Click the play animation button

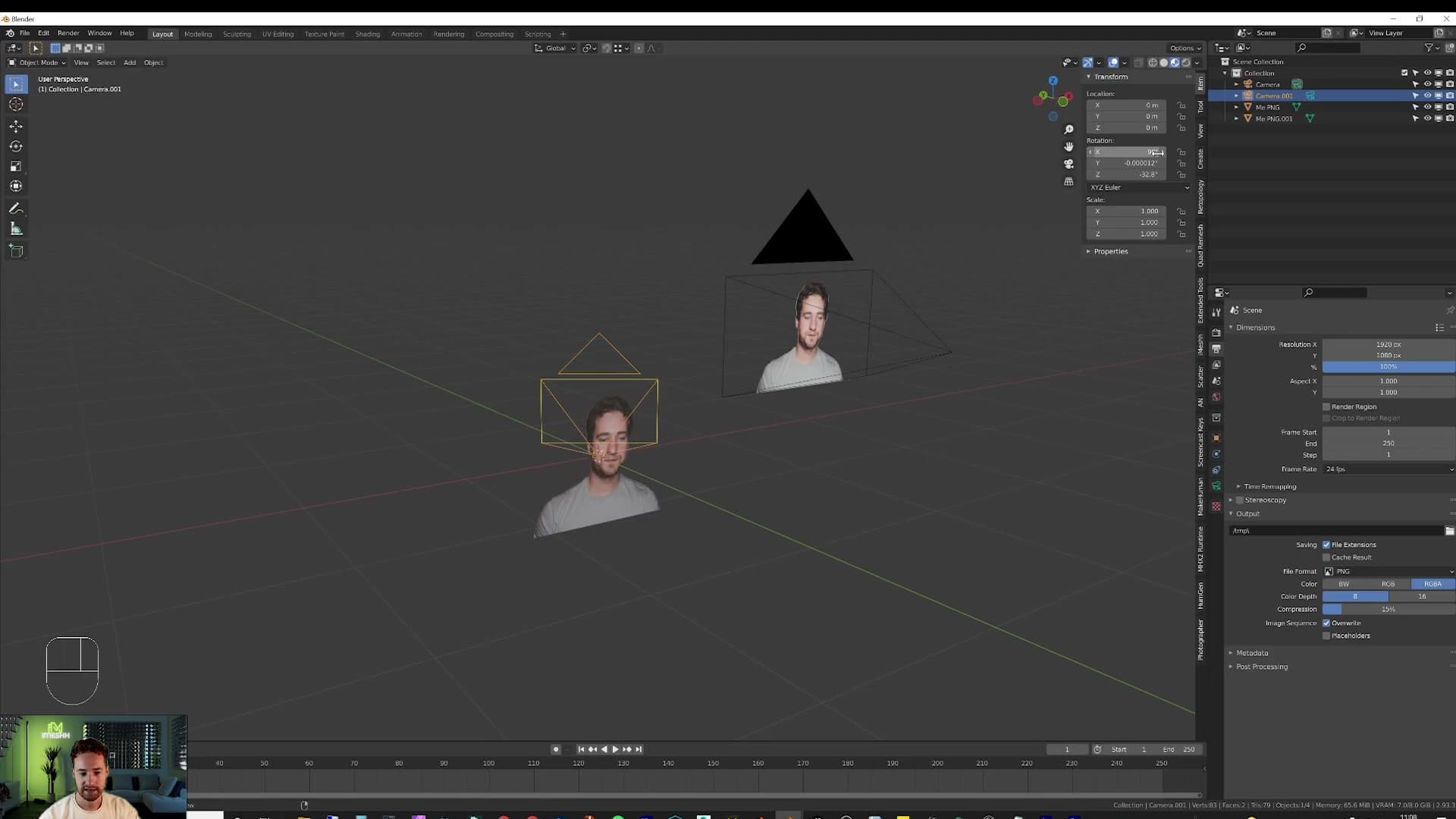coord(615,750)
